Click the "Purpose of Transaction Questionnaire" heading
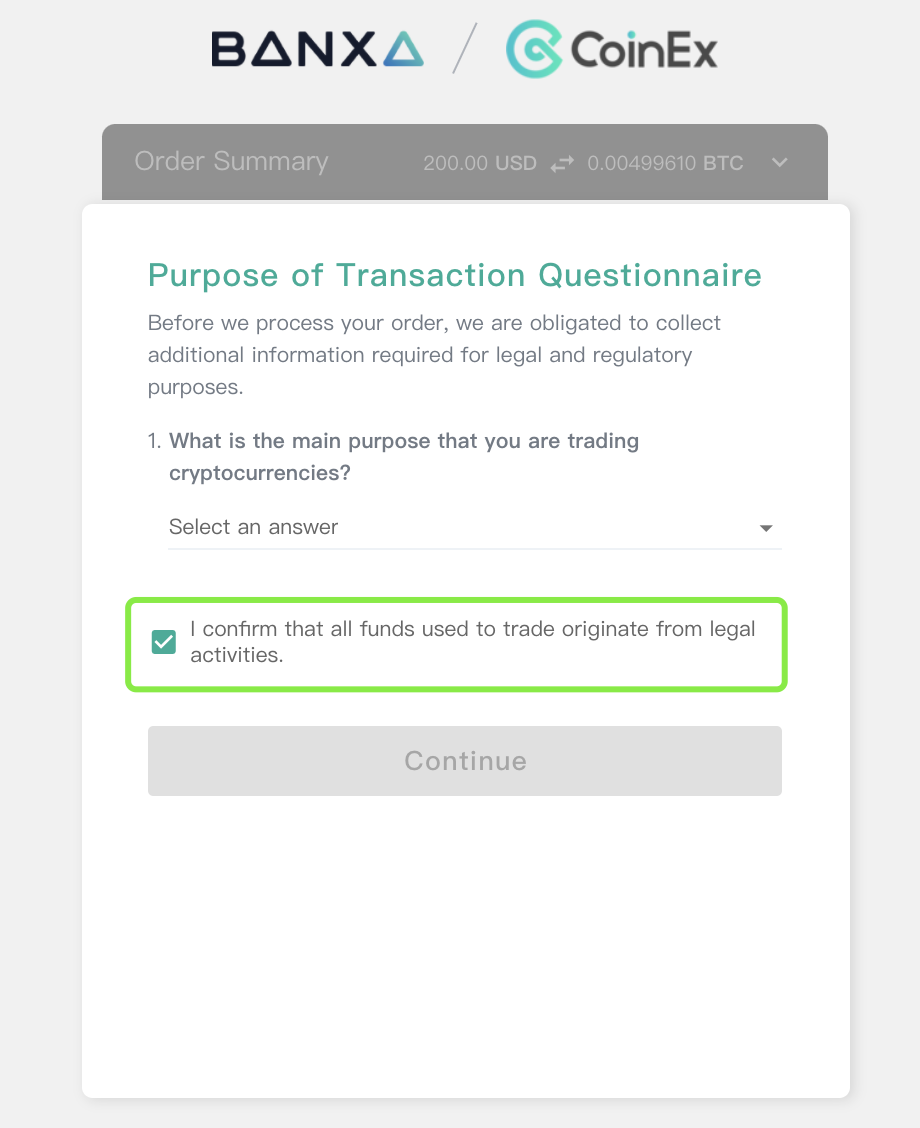The height and width of the screenshot is (1128, 920). pyautogui.click(x=455, y=275)
